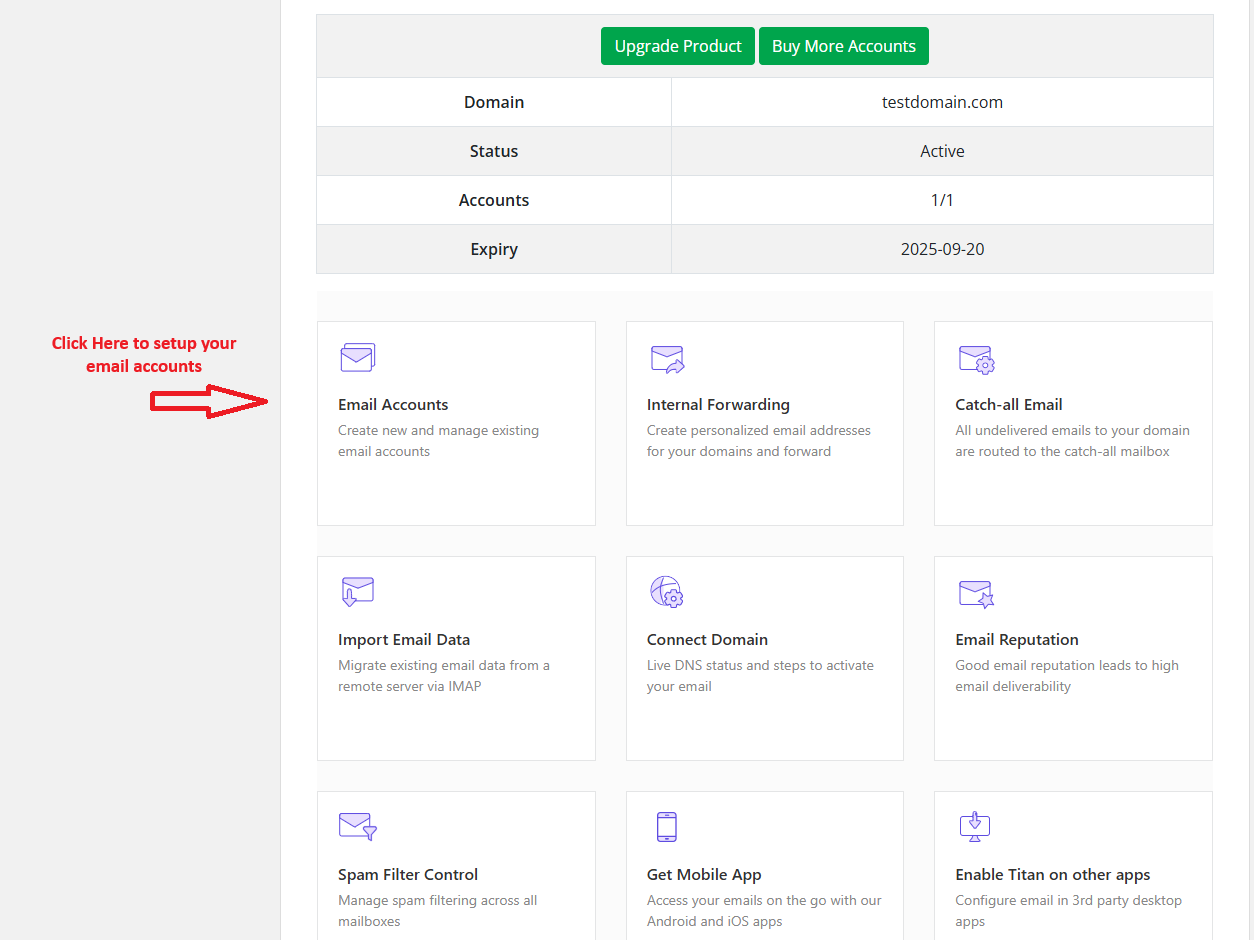This screenshot has height=940, width=1254.
Task: Click the Email Reputation star envelope icon
Action: [x=976, y=593]
